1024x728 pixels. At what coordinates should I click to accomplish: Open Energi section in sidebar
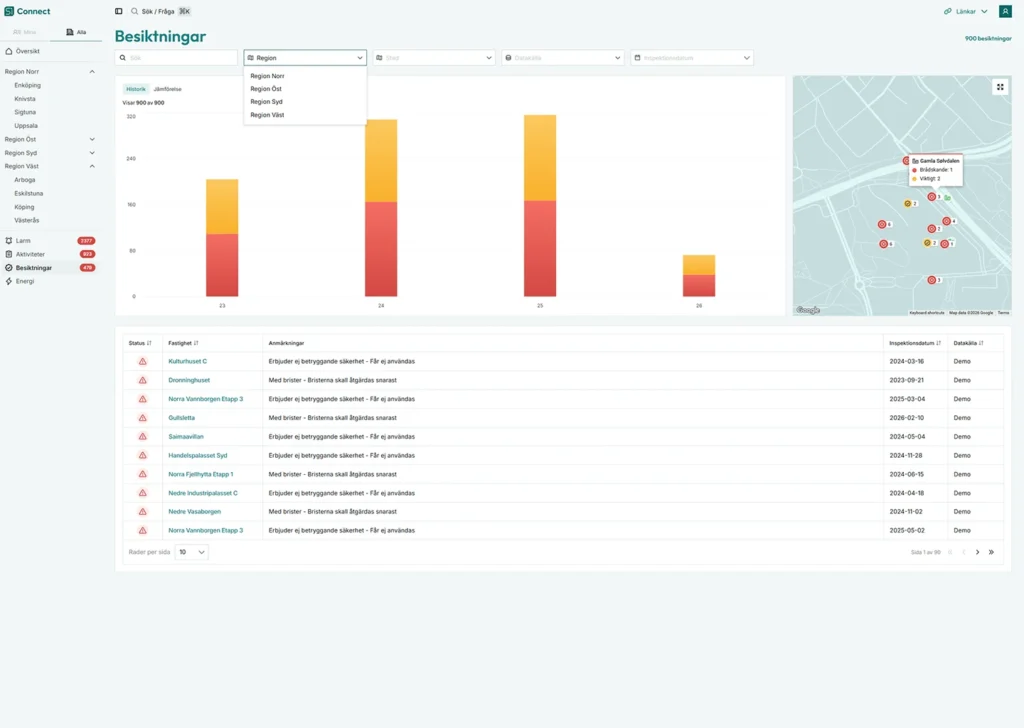click(x=24, y=281)
